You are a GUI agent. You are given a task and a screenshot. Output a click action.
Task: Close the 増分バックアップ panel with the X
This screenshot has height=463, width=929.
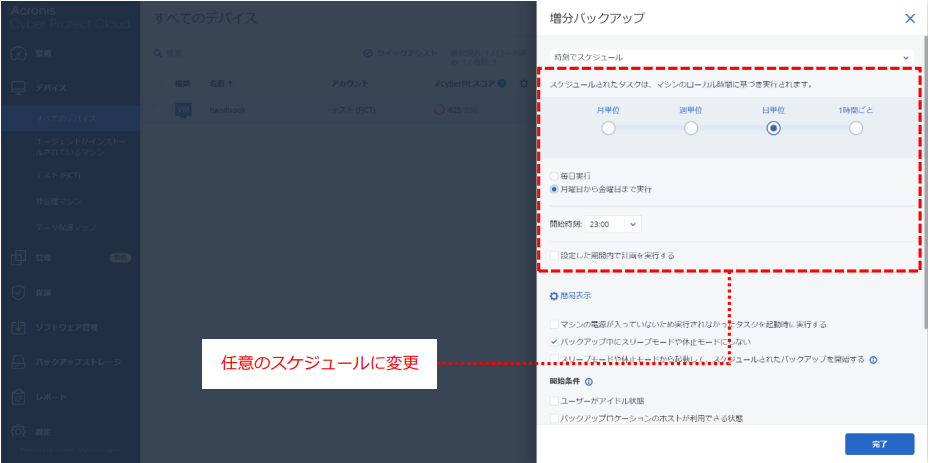click(x=909, y=18)
